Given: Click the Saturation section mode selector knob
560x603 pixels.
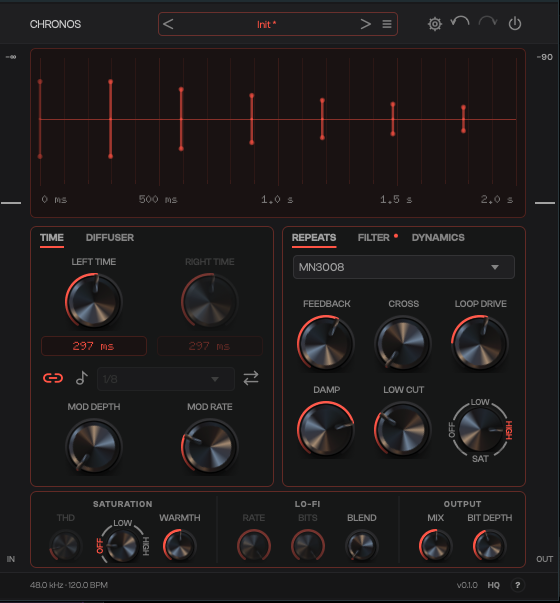Looking at the screenshot, I should [x=122, y=545].
